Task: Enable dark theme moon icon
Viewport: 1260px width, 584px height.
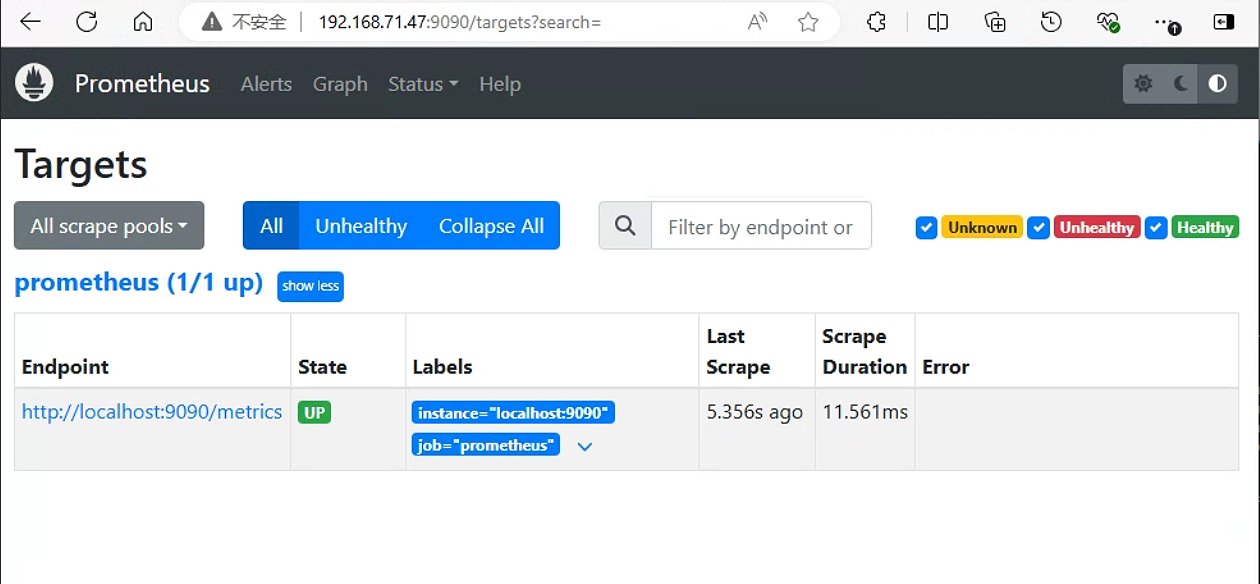Action: 1180,84
